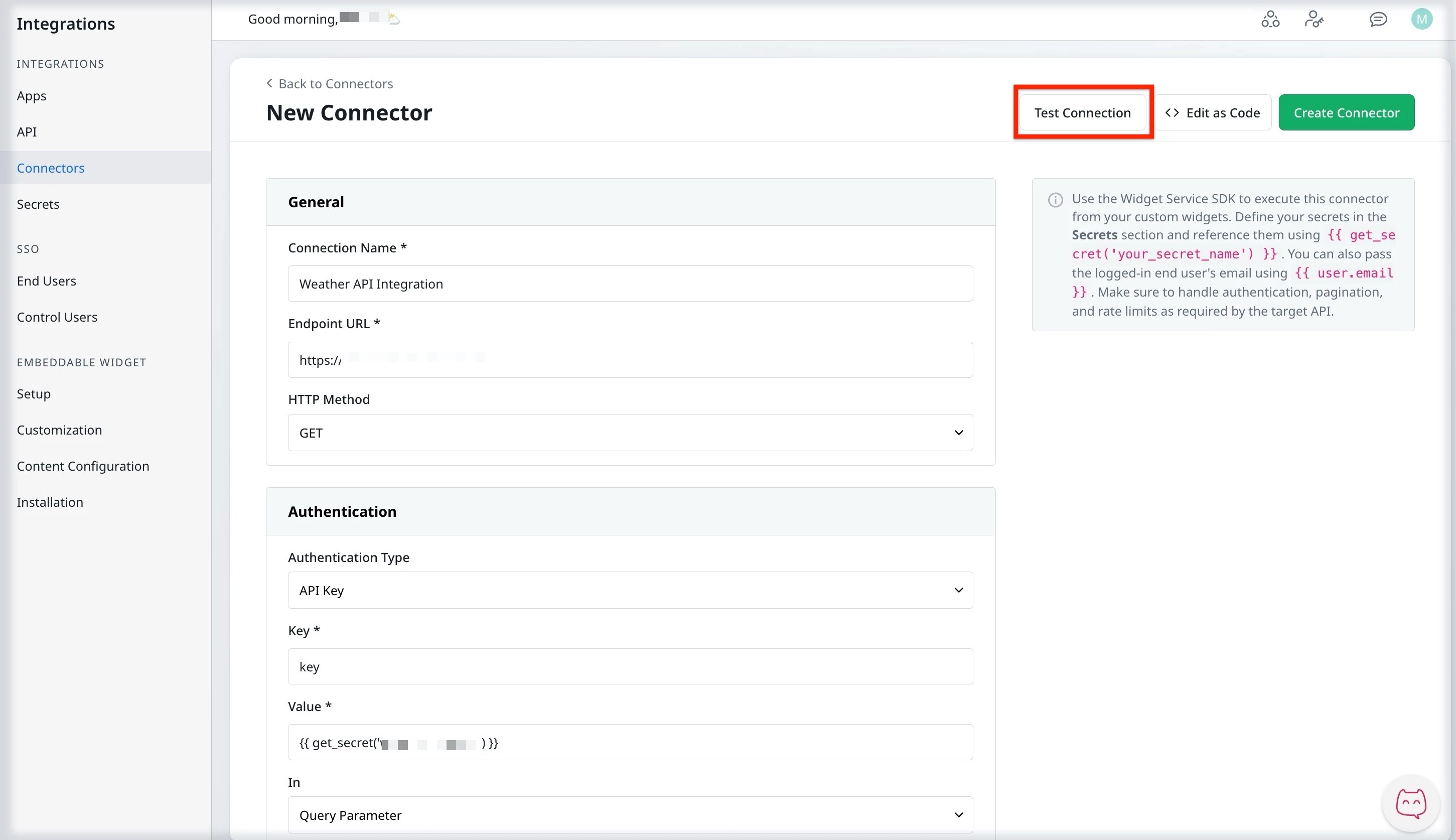Open the Connectors section in sidebar
This screenshot has width=1456, height=840.
click(50, 167)
